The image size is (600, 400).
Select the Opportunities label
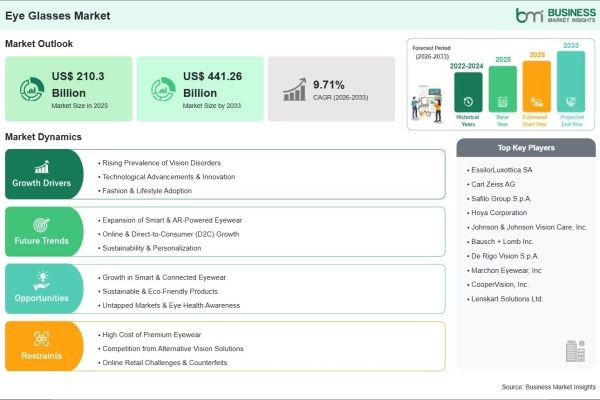click(x=41, y=298)
